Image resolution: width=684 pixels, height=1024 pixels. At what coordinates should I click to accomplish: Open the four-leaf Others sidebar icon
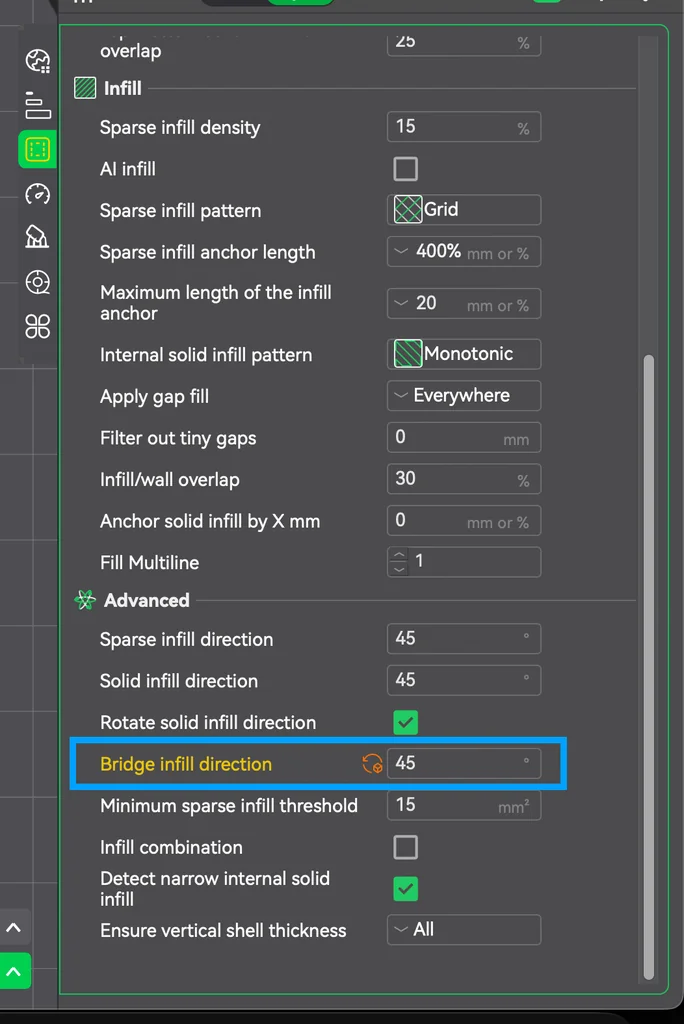tap(37, 326)
